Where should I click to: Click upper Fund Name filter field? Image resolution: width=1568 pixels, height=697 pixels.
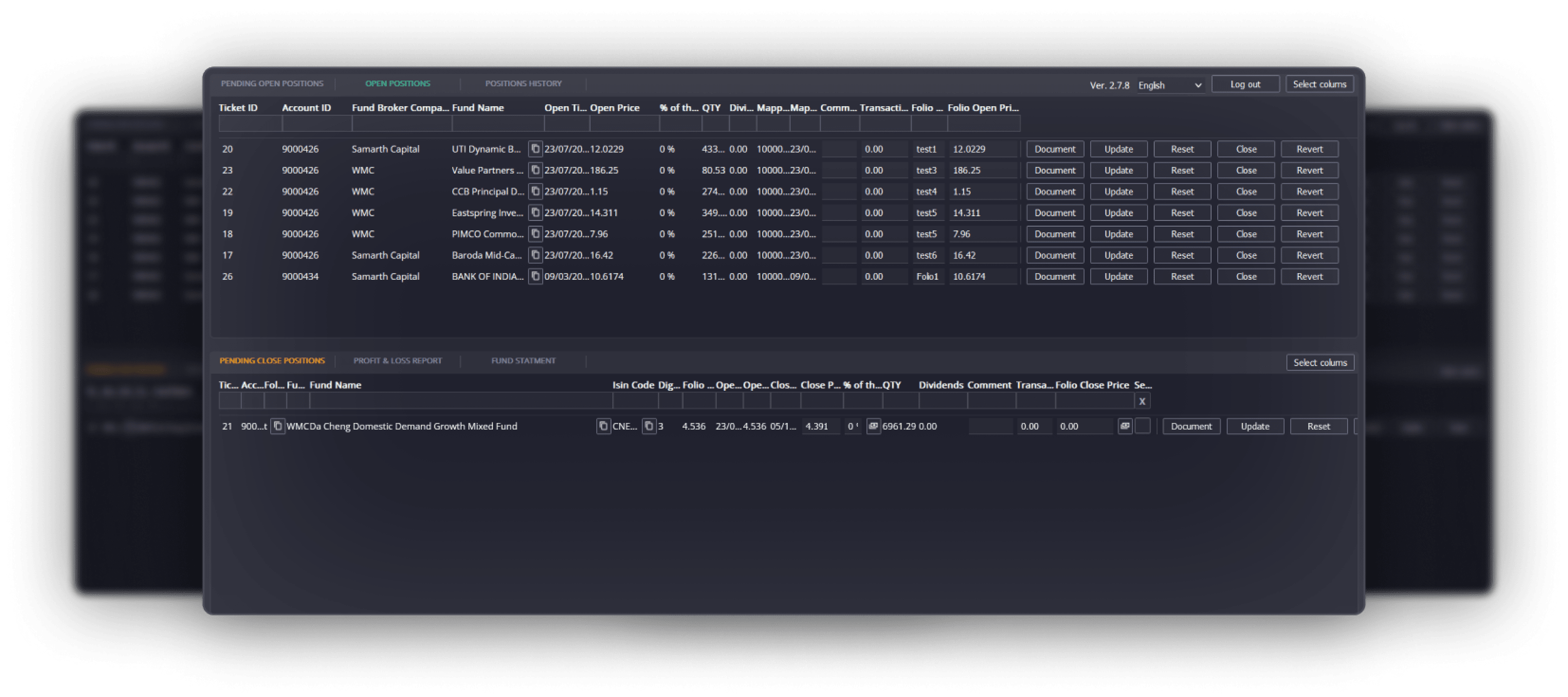(x=498, y=124)
